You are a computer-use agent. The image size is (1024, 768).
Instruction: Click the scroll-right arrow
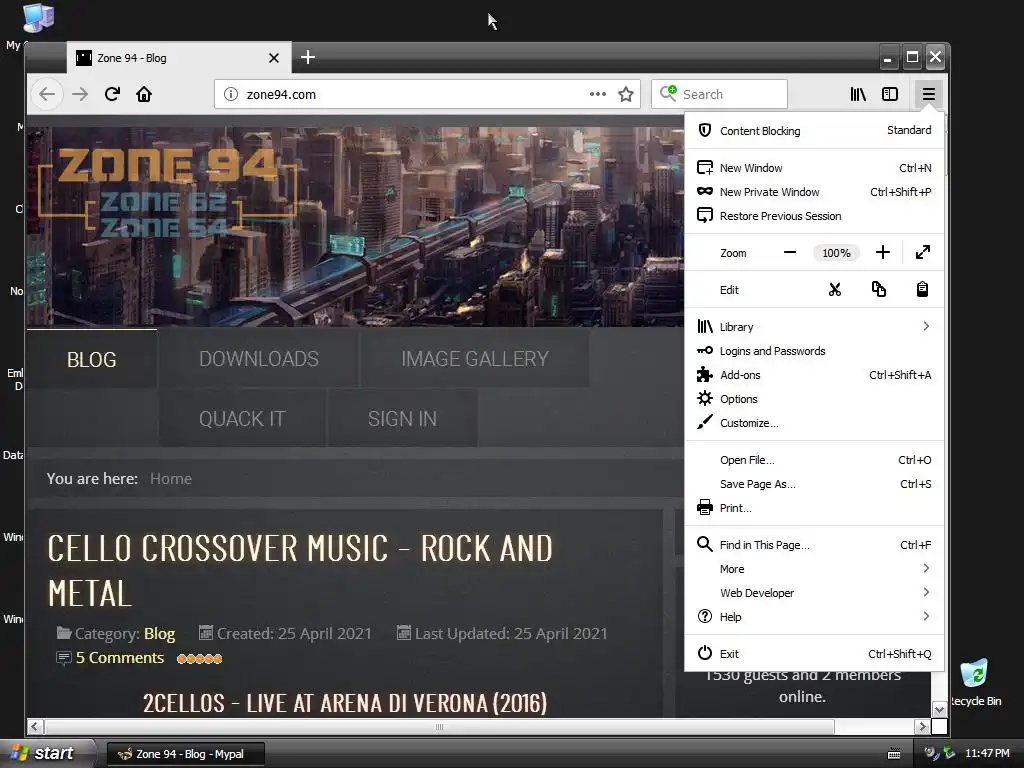pyautogui.click(x=921, y=727)
